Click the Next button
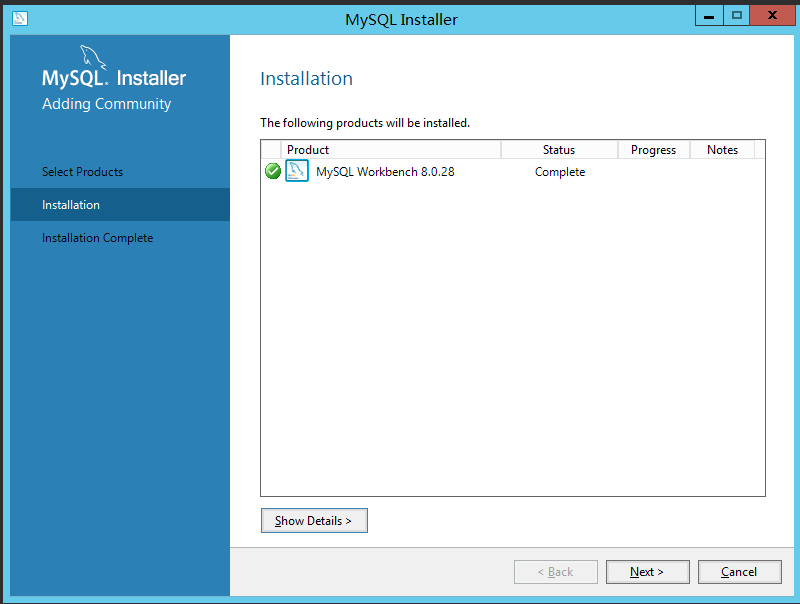 (647, 572)
